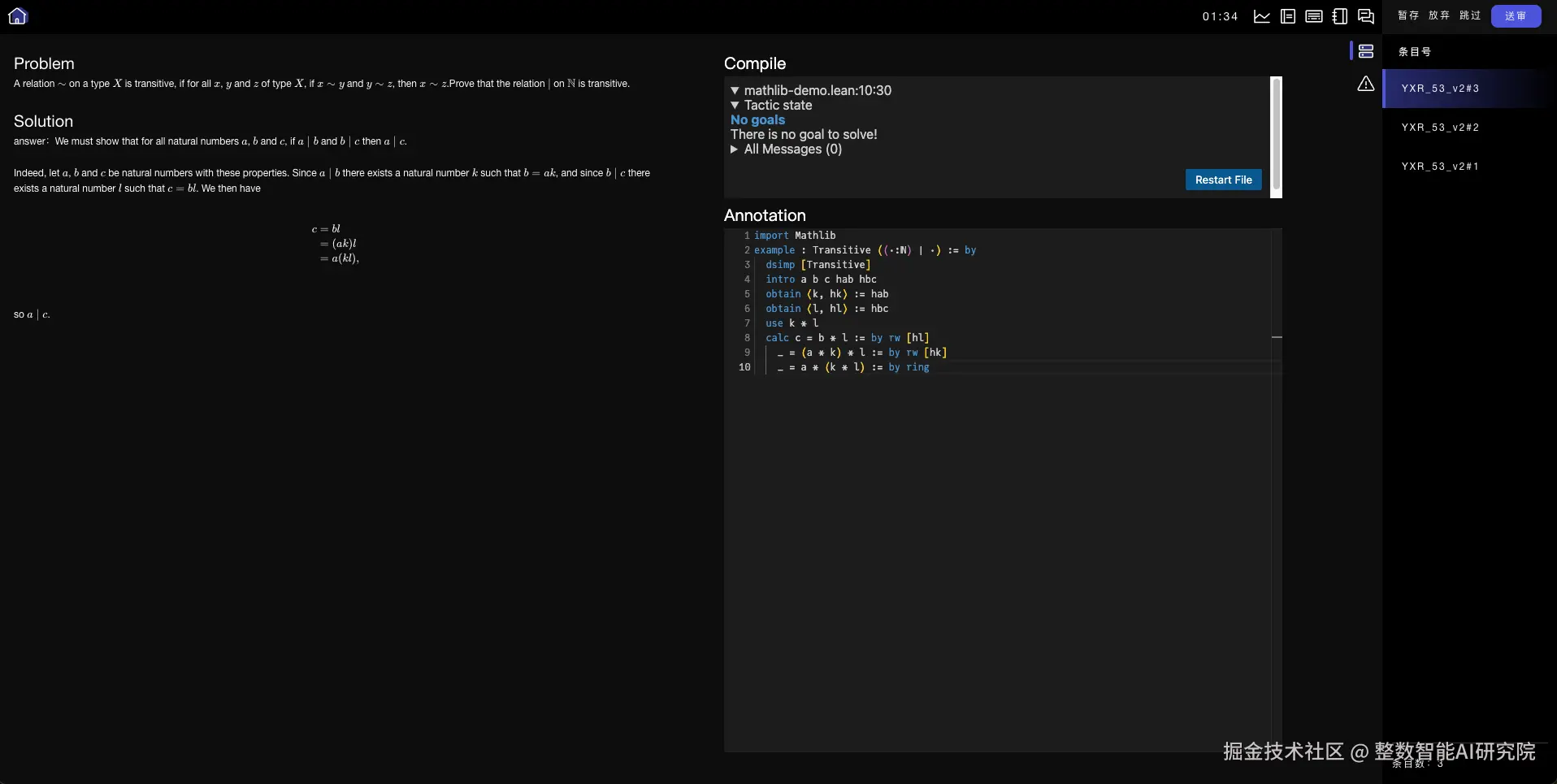
Task: Click 放弃 to abandon the task
Action: click(1439, 15)
